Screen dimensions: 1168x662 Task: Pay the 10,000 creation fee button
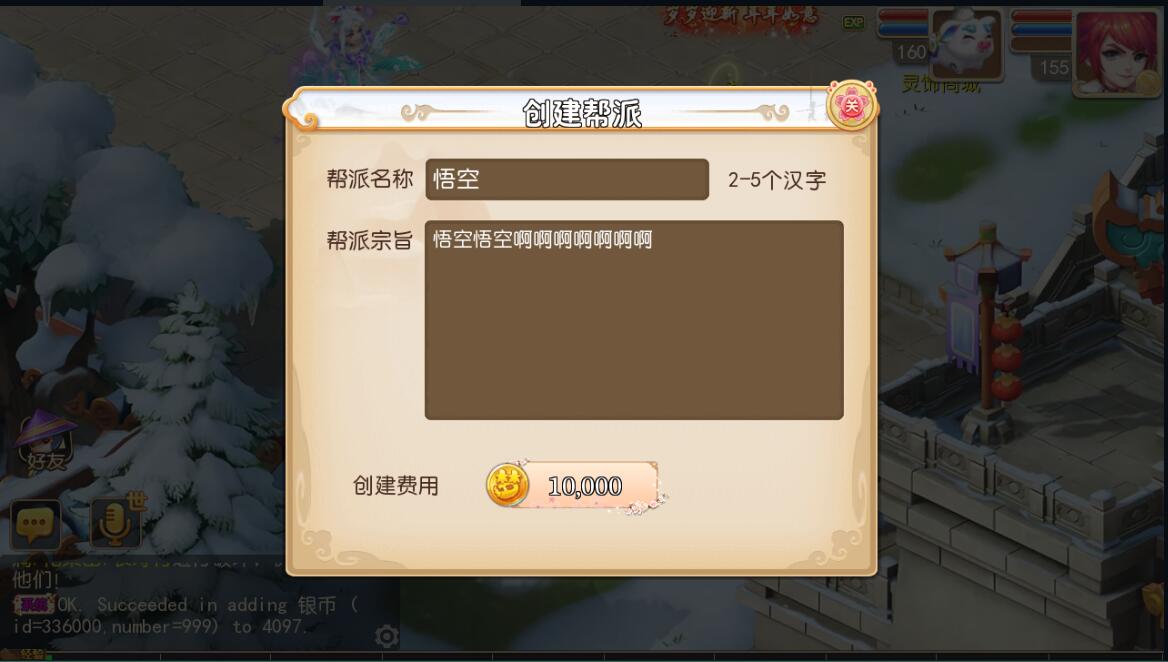tap(573, 486)
